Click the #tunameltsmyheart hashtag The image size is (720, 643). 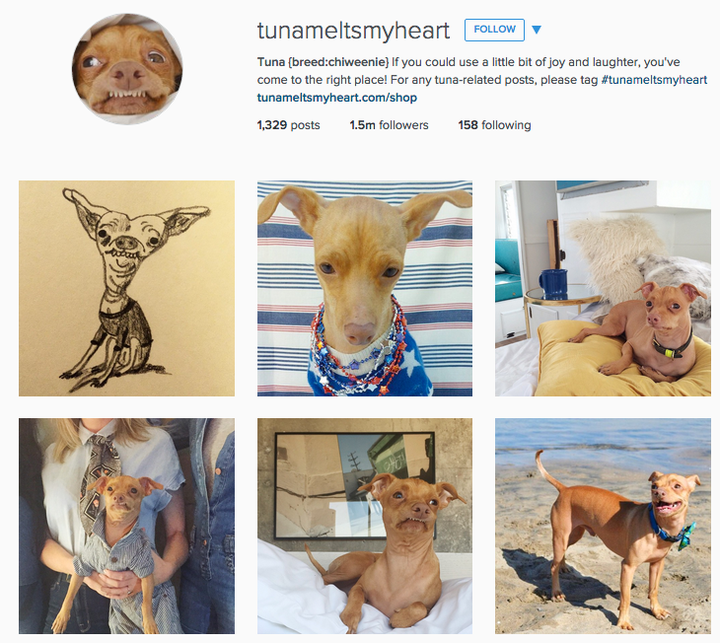click(x=654, y=80)
